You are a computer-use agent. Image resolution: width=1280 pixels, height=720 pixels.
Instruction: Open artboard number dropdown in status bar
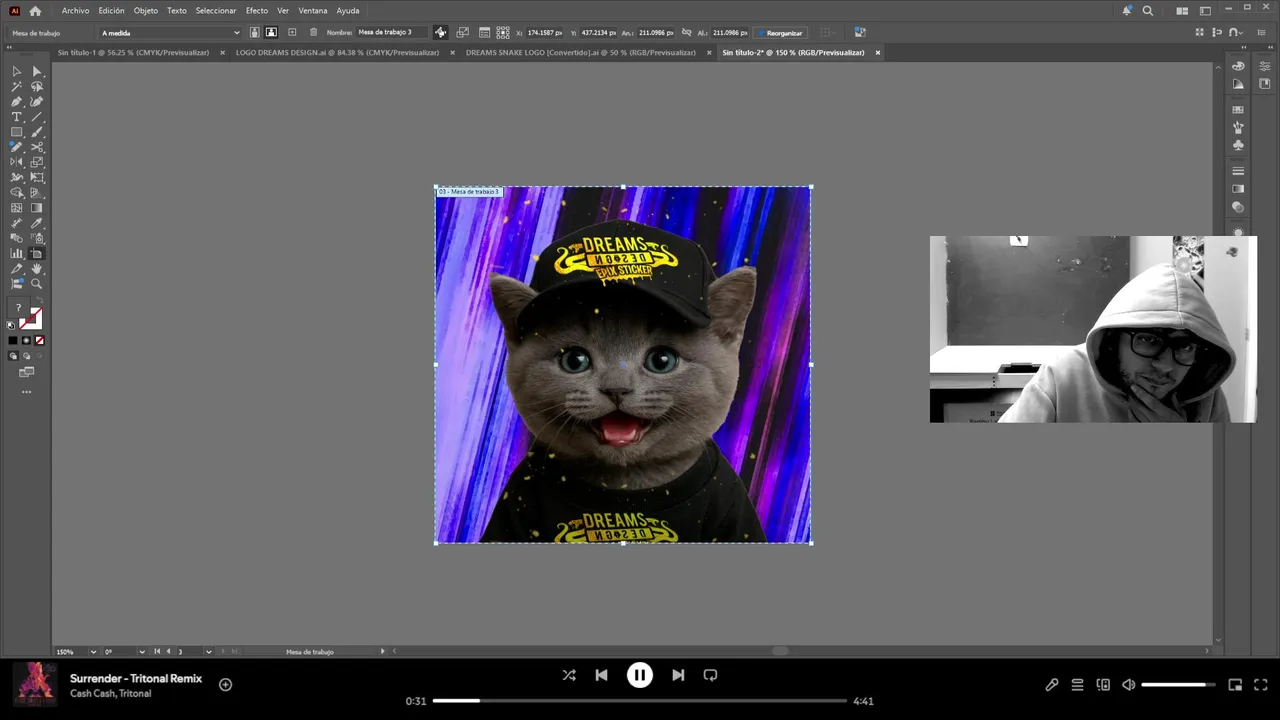[x=209, y=652]
